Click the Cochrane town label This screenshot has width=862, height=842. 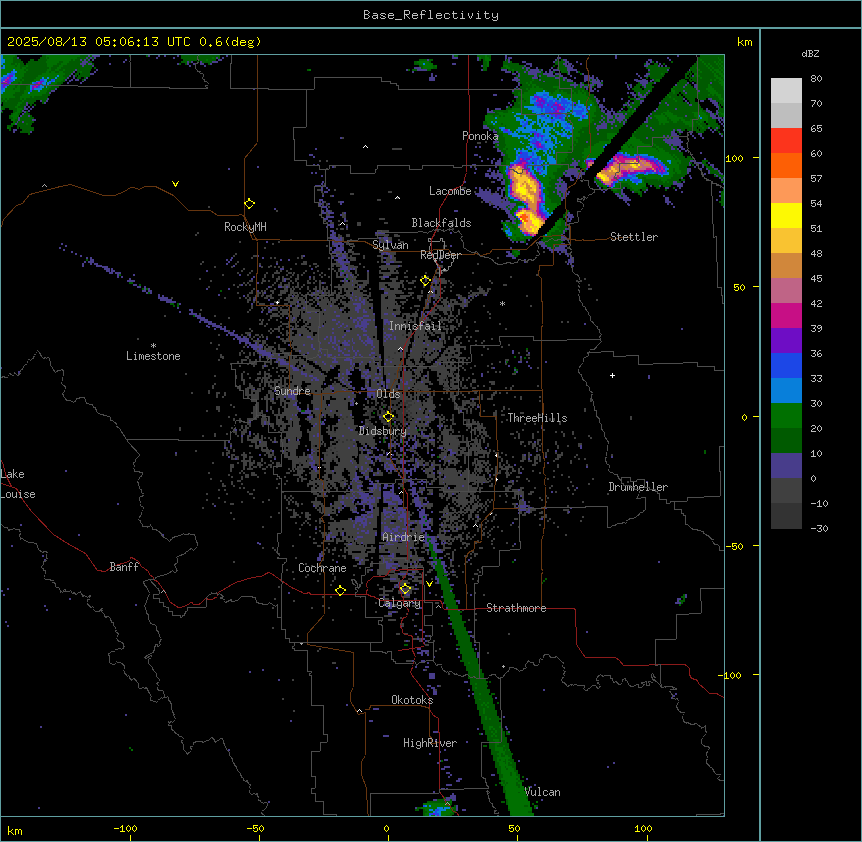322,568
